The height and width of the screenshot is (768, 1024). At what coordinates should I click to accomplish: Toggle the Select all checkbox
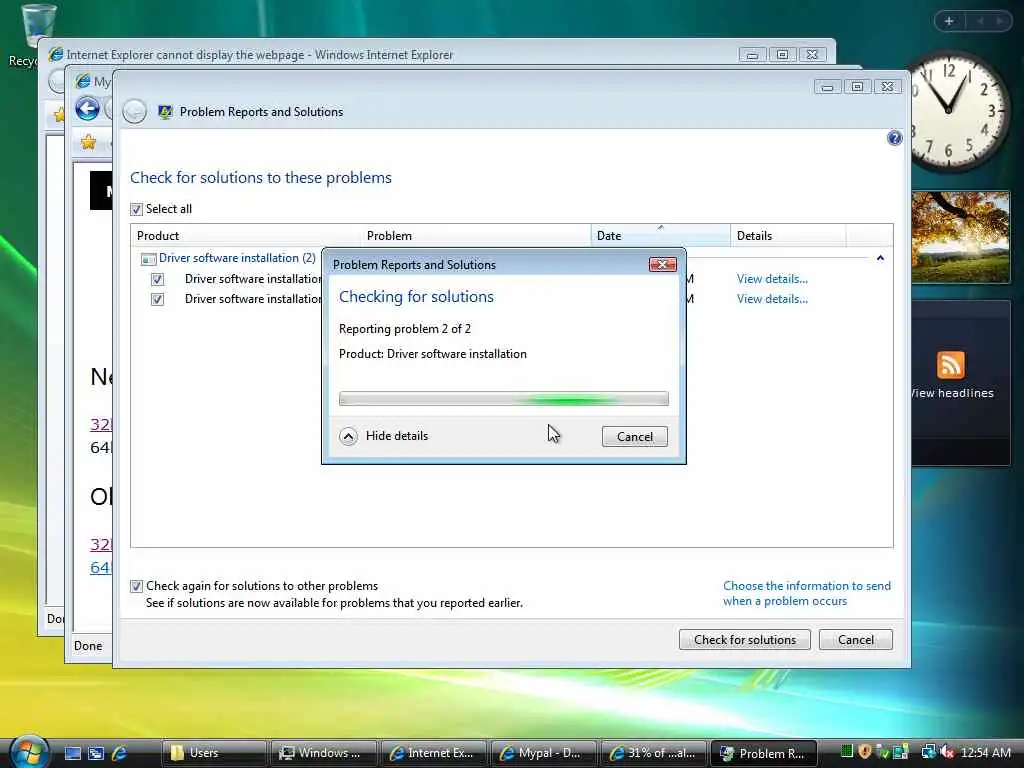[136, 209]
